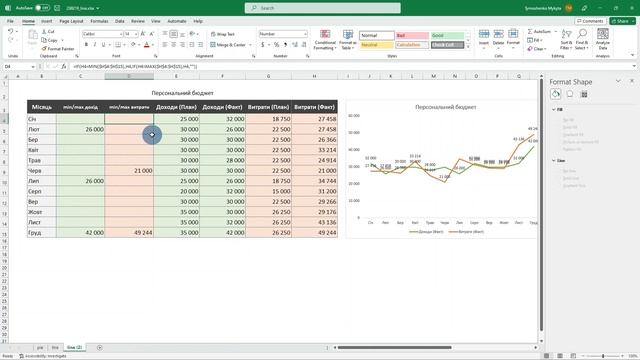Switch to the Data tab
Image resolution: width=640 pixels, height=360 pixels.
click(120, 21)
